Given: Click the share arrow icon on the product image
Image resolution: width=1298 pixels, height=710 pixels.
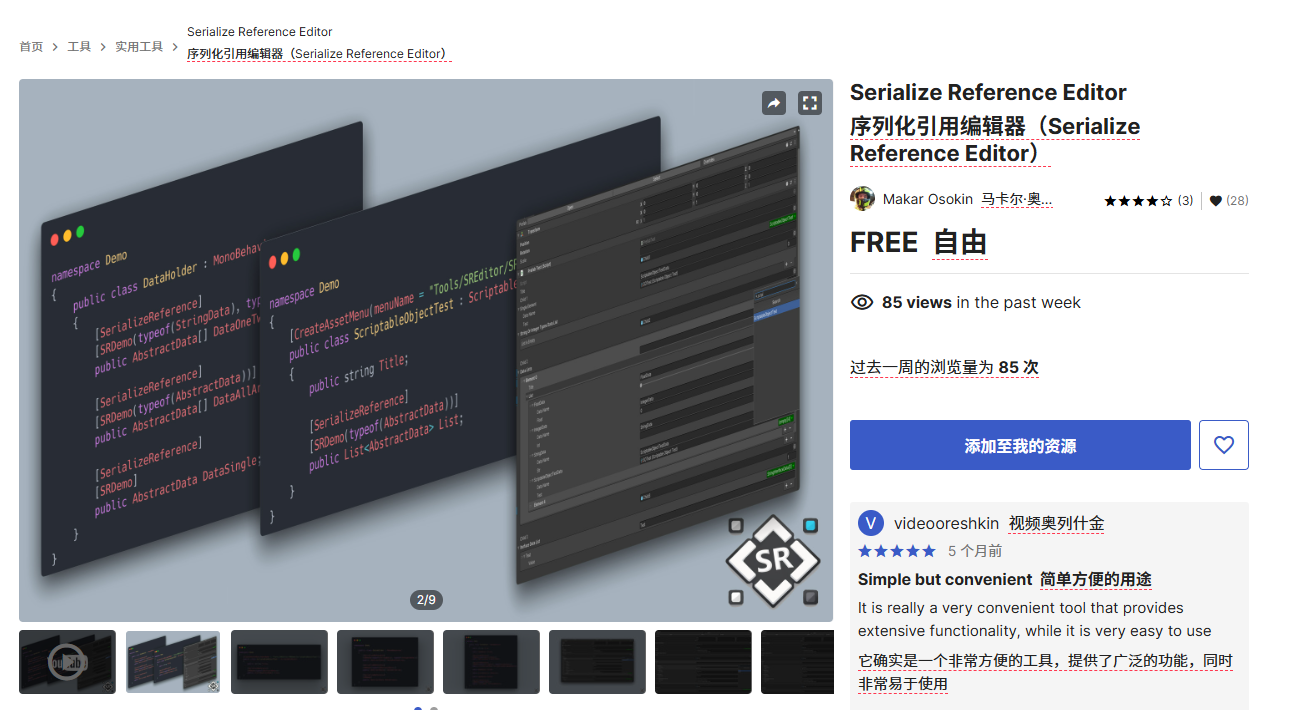Looking at the screenshot, I should click(773, 102).
